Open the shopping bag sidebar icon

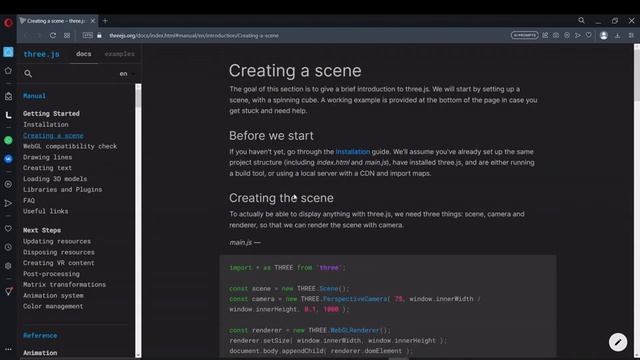click(8, 96)
